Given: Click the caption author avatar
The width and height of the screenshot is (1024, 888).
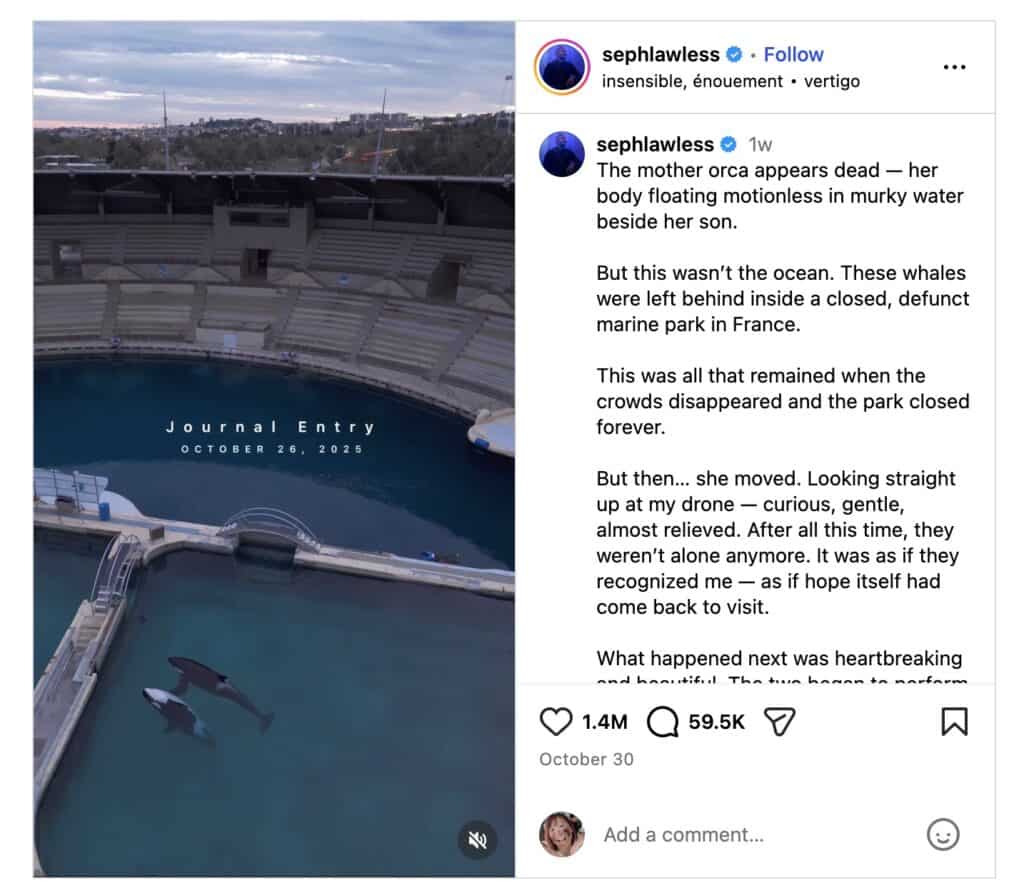Looking at the screenshot, I should coord(562,154).
